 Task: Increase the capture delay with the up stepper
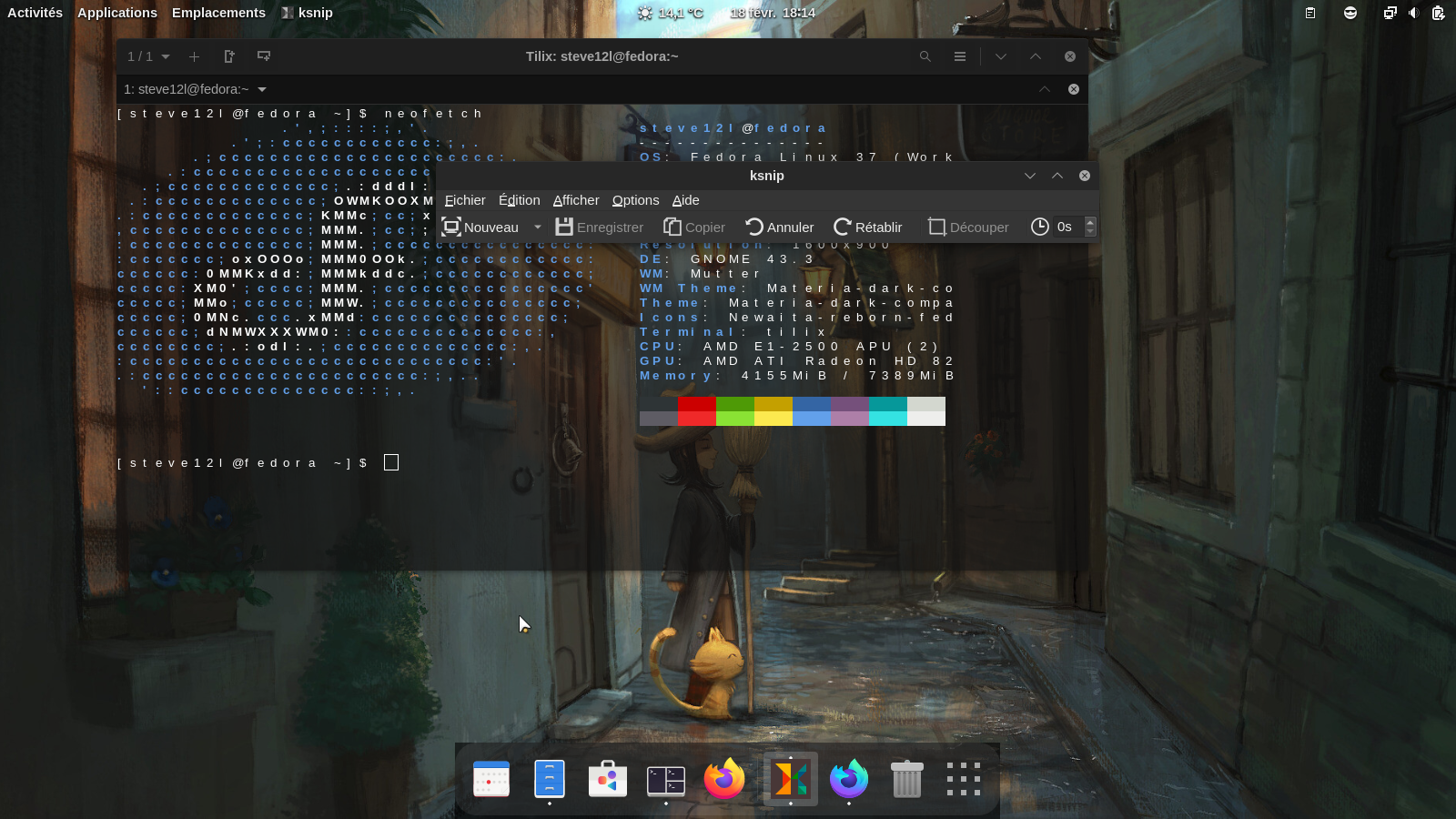pyautogui.click(x=1090, y=221)
